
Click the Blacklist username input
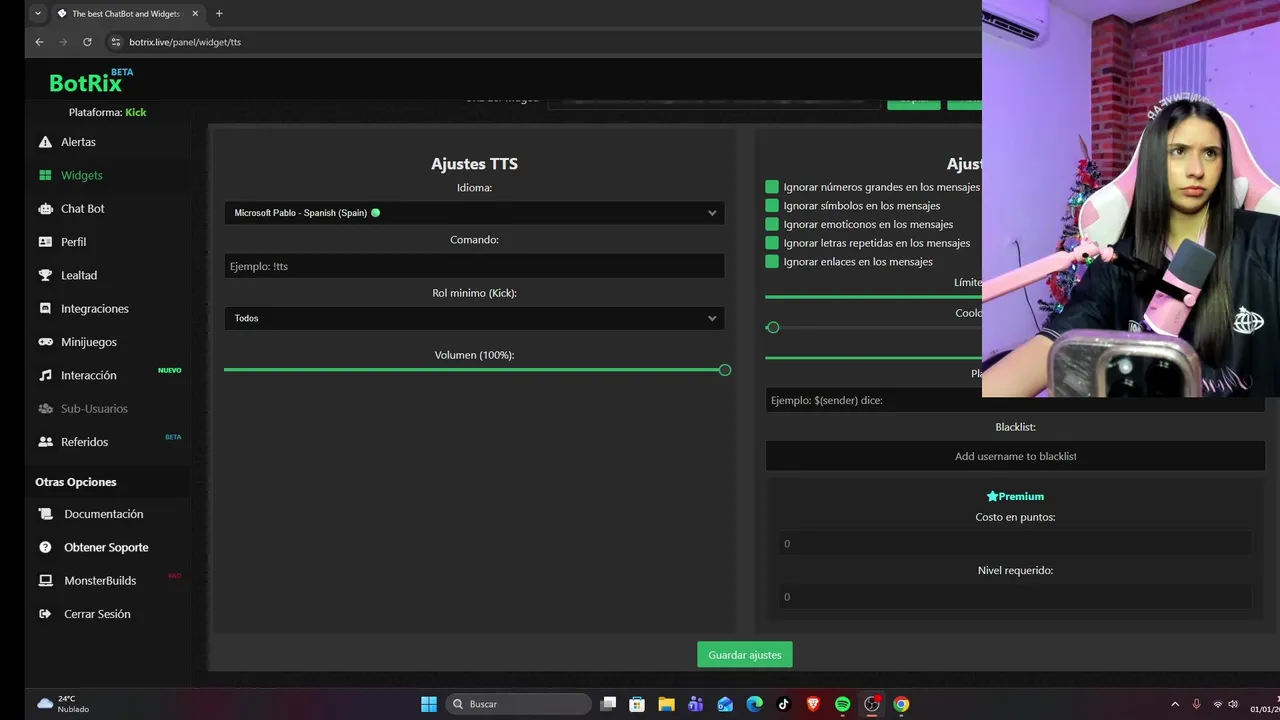pos(1015,456)
